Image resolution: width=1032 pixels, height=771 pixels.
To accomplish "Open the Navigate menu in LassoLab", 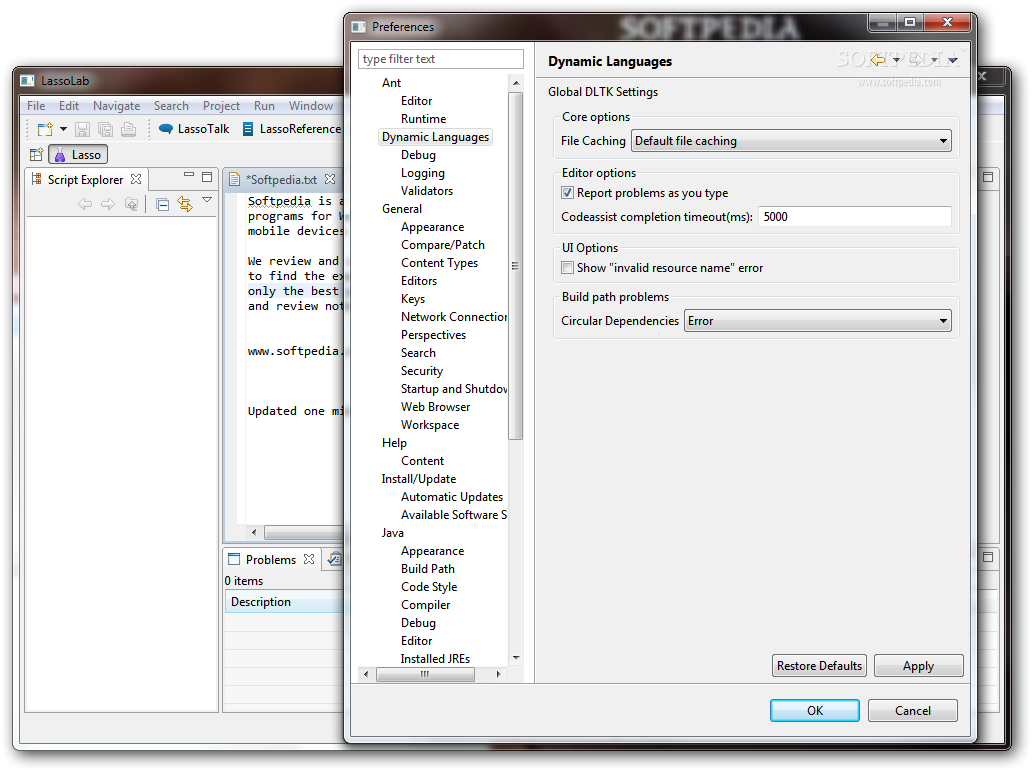I will pos(116,105).
